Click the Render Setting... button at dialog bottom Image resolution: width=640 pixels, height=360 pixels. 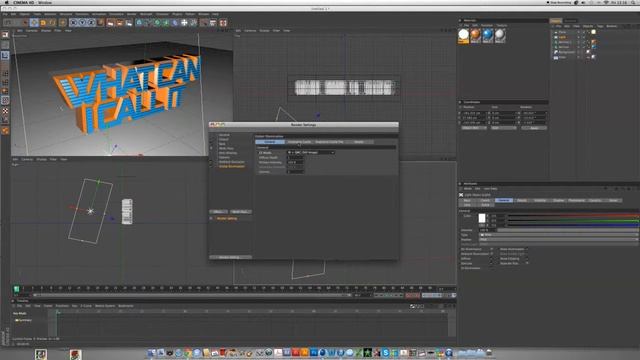coord(230,258)
